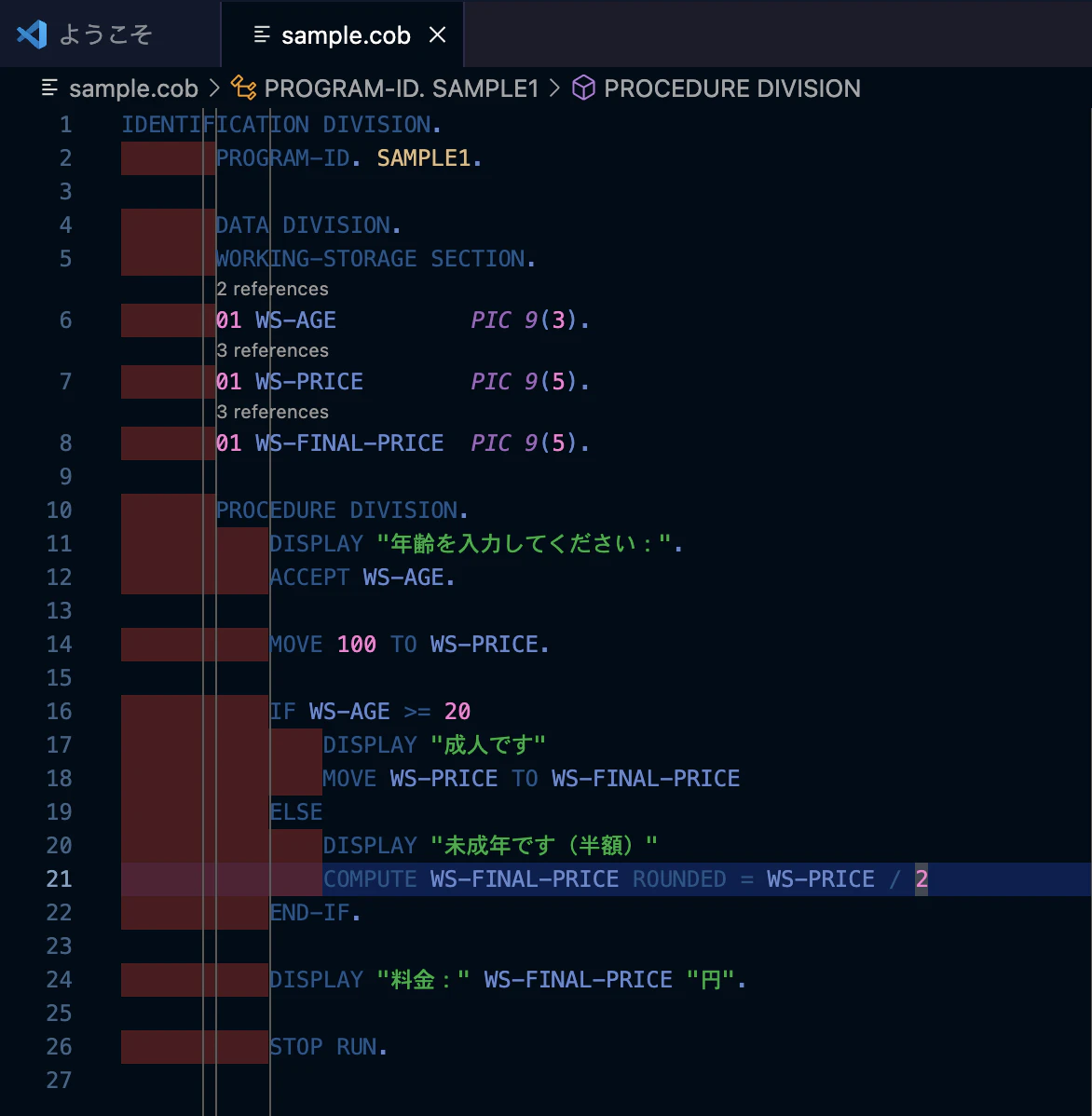The image size is (1092, 1116).
Task: Open the 2 references CodeLens above WS-AGE
Action: 273,289
